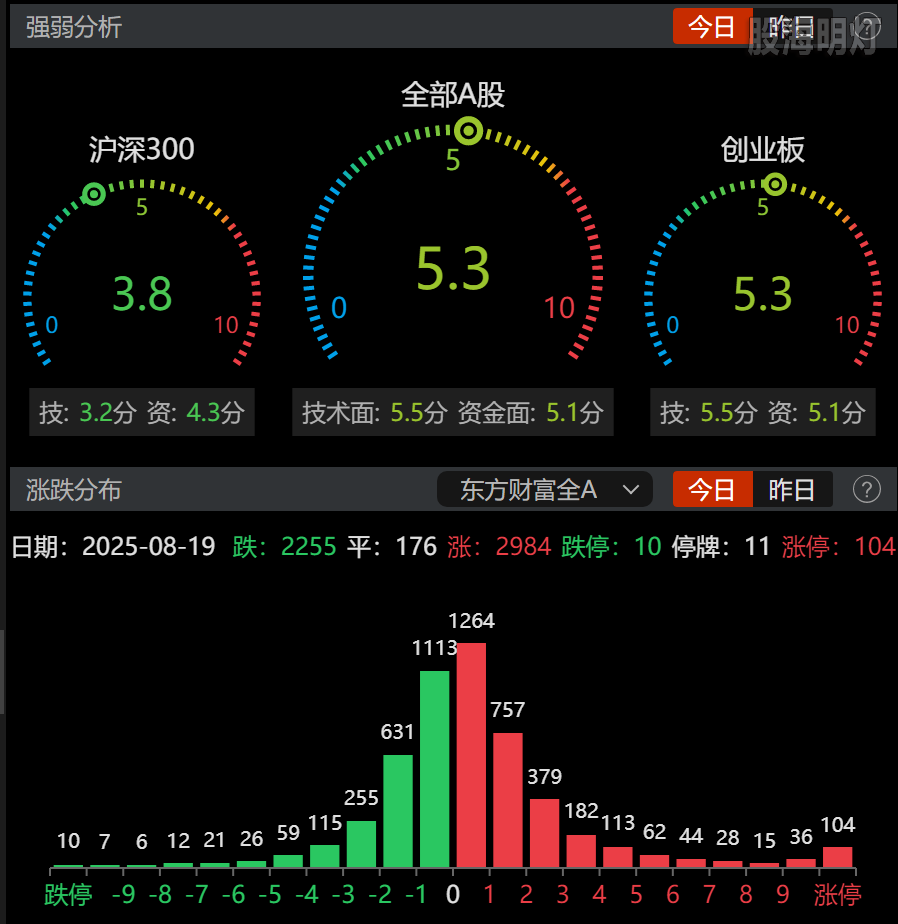Click the red 5 axis label on the chart
Viewport: 898px width, 924px height.
point(636,895)
